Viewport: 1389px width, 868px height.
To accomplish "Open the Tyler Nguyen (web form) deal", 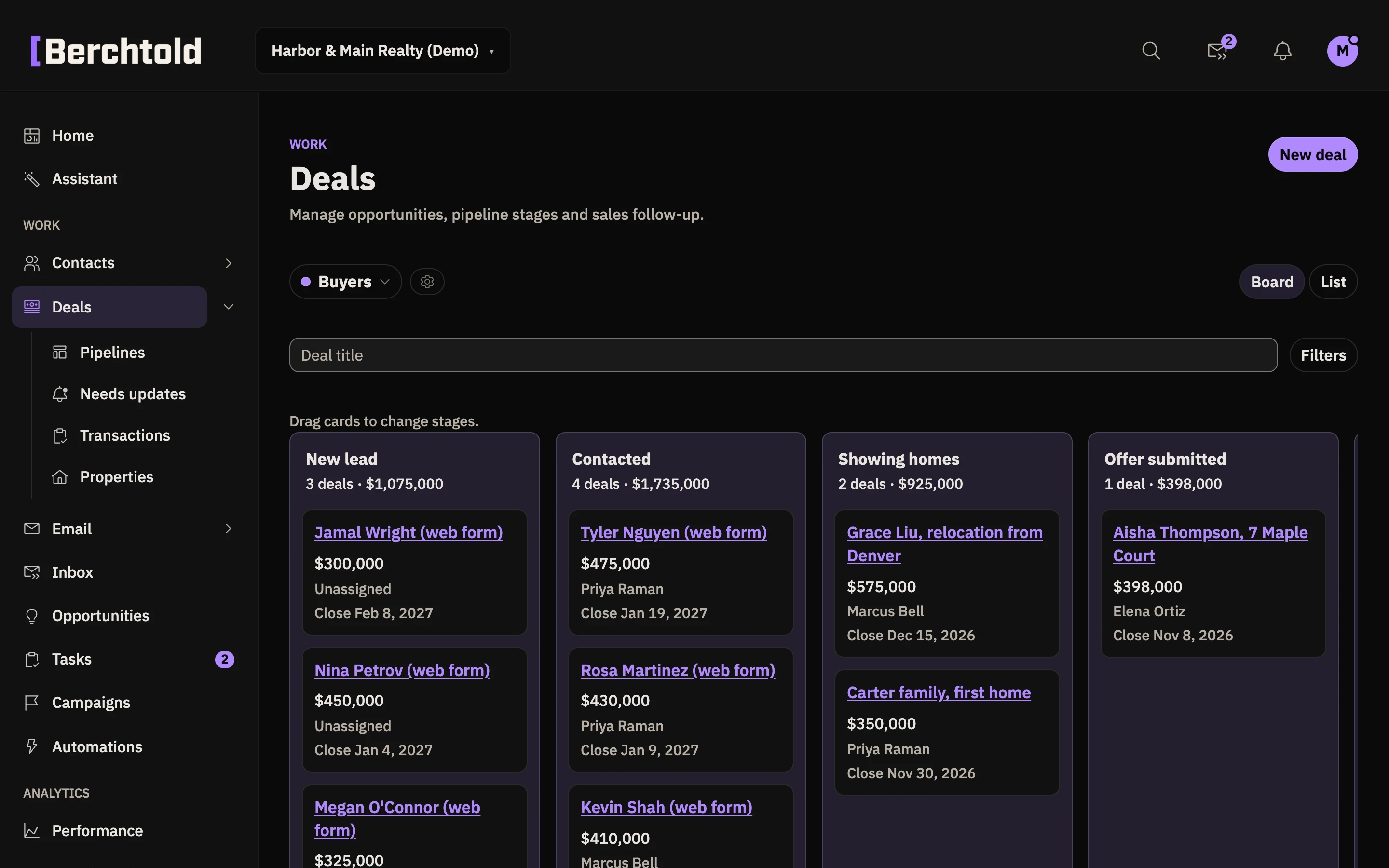I will (x=673, y=533).
